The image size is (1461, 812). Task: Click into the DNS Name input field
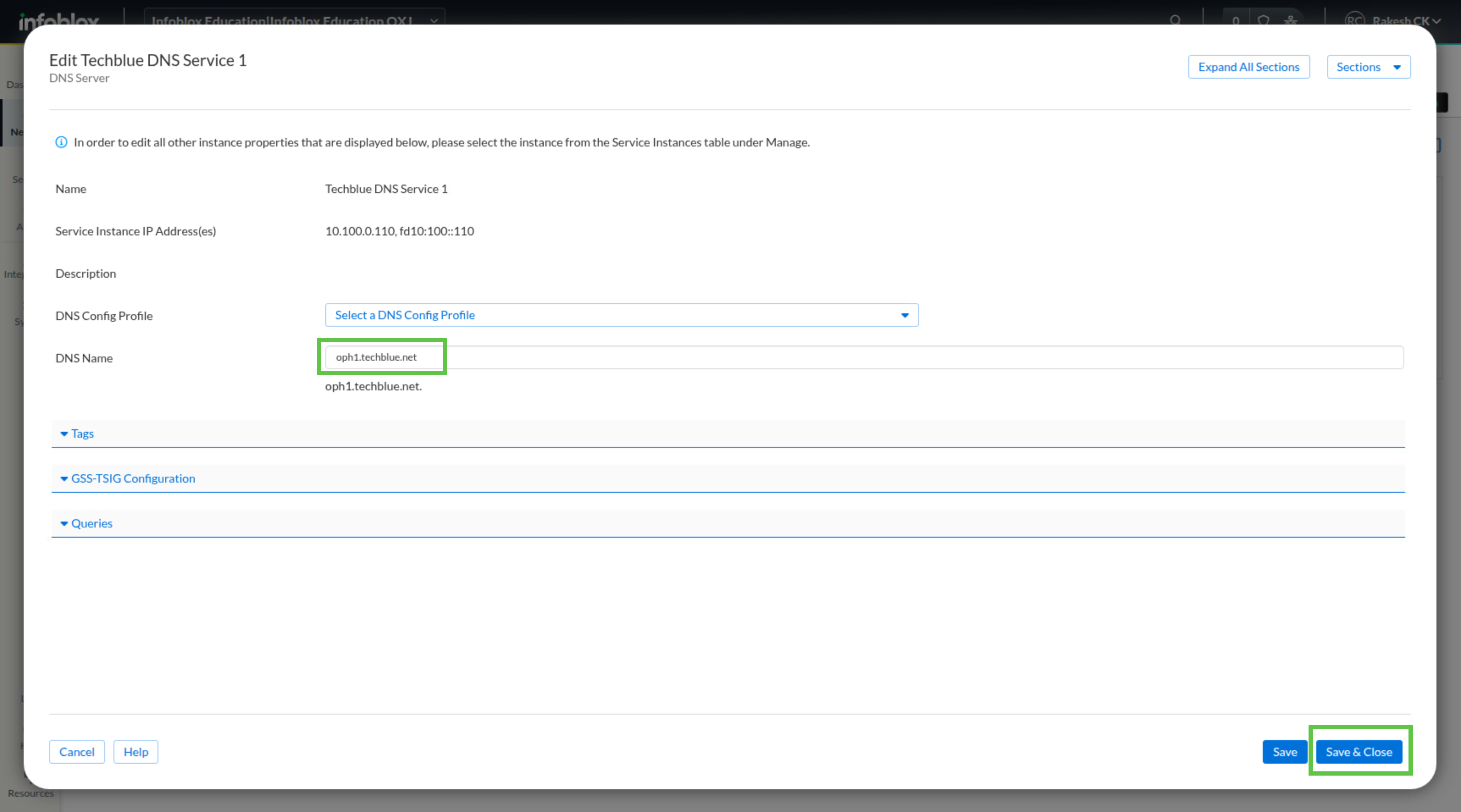[864, 357]
